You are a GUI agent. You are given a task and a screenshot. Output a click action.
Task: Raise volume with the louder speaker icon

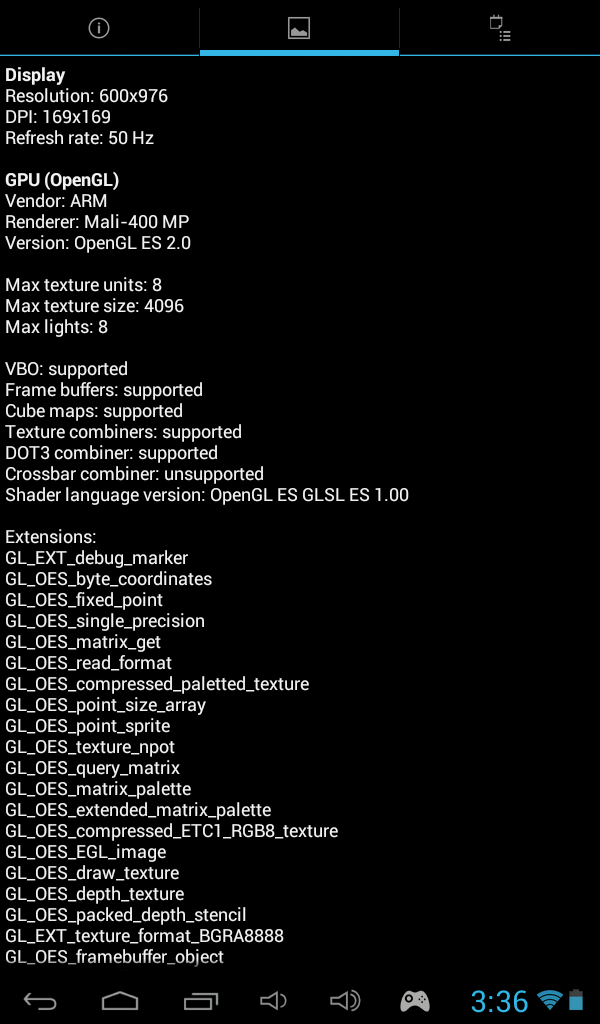(345, 1000)
